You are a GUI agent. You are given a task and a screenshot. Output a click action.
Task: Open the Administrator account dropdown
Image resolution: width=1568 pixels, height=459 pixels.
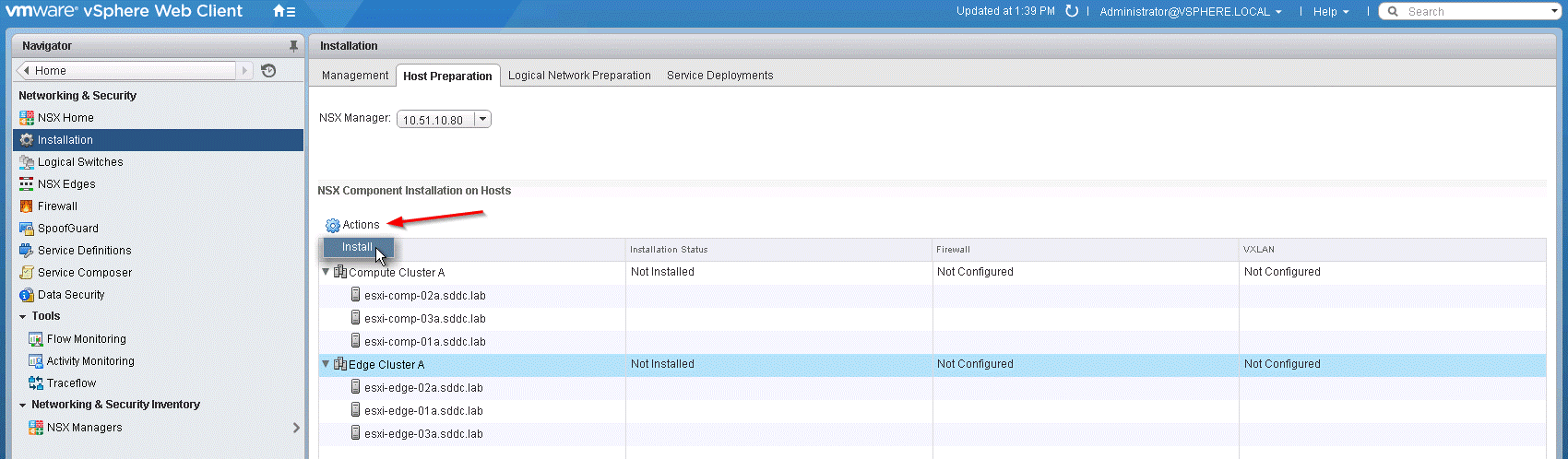(1190, 12)
